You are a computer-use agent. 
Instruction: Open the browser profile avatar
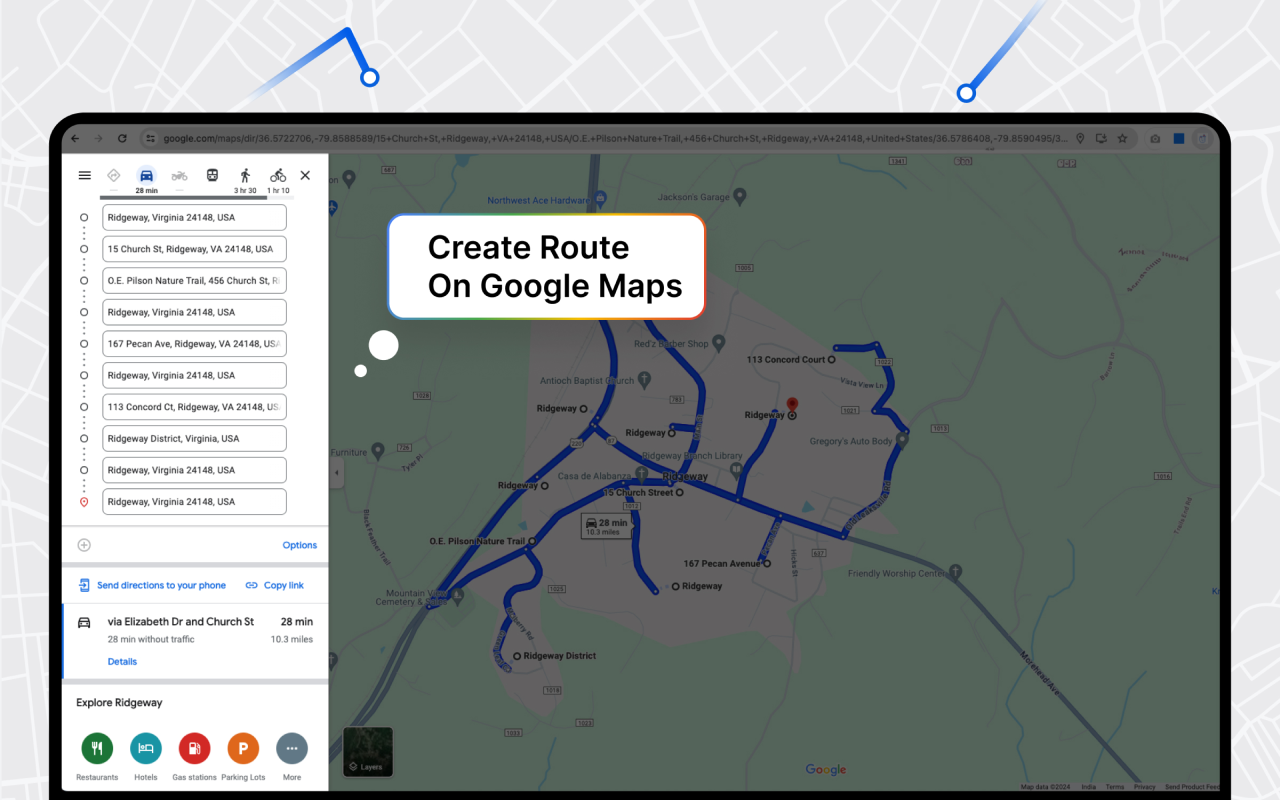pyautogui.click(x=1204, y=138)
